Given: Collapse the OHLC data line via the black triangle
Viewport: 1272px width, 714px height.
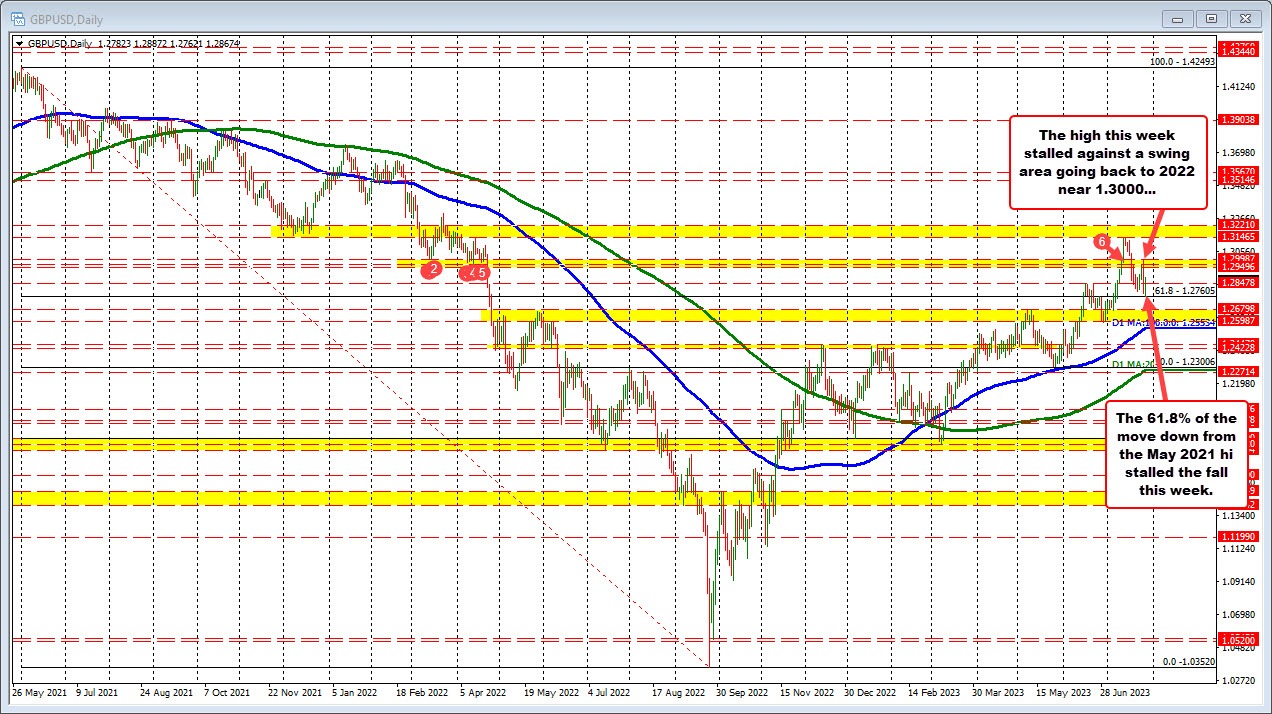Looking at the screenshot, I should (x=18, y=43).
